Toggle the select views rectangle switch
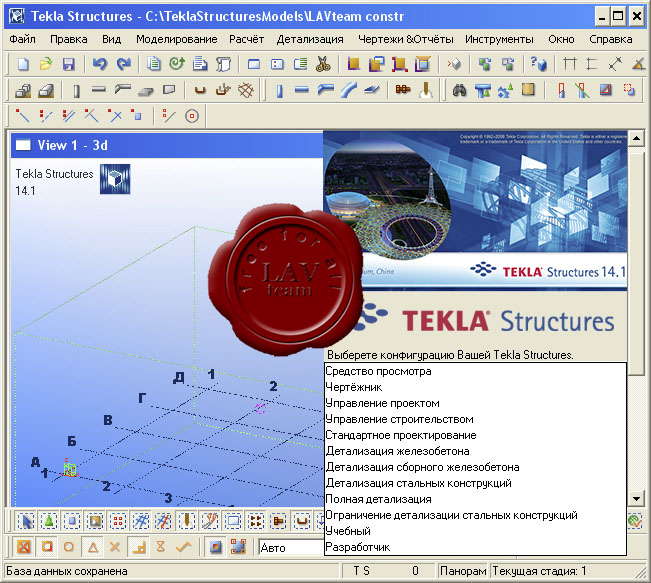This screenshot has height=583, width=651. (232, 521)
